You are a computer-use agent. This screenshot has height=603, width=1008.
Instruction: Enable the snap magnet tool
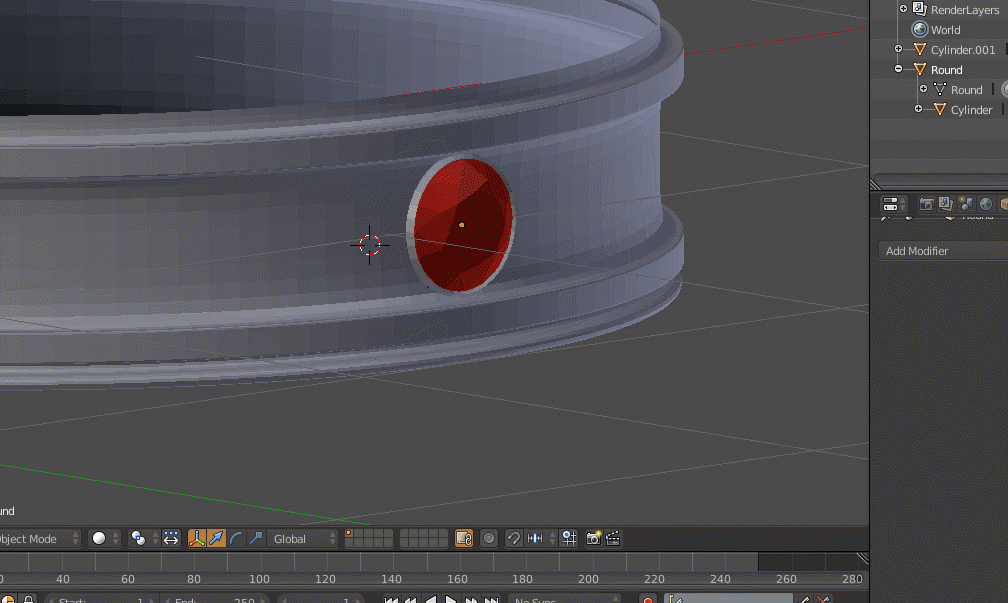[x=514, y=538]
